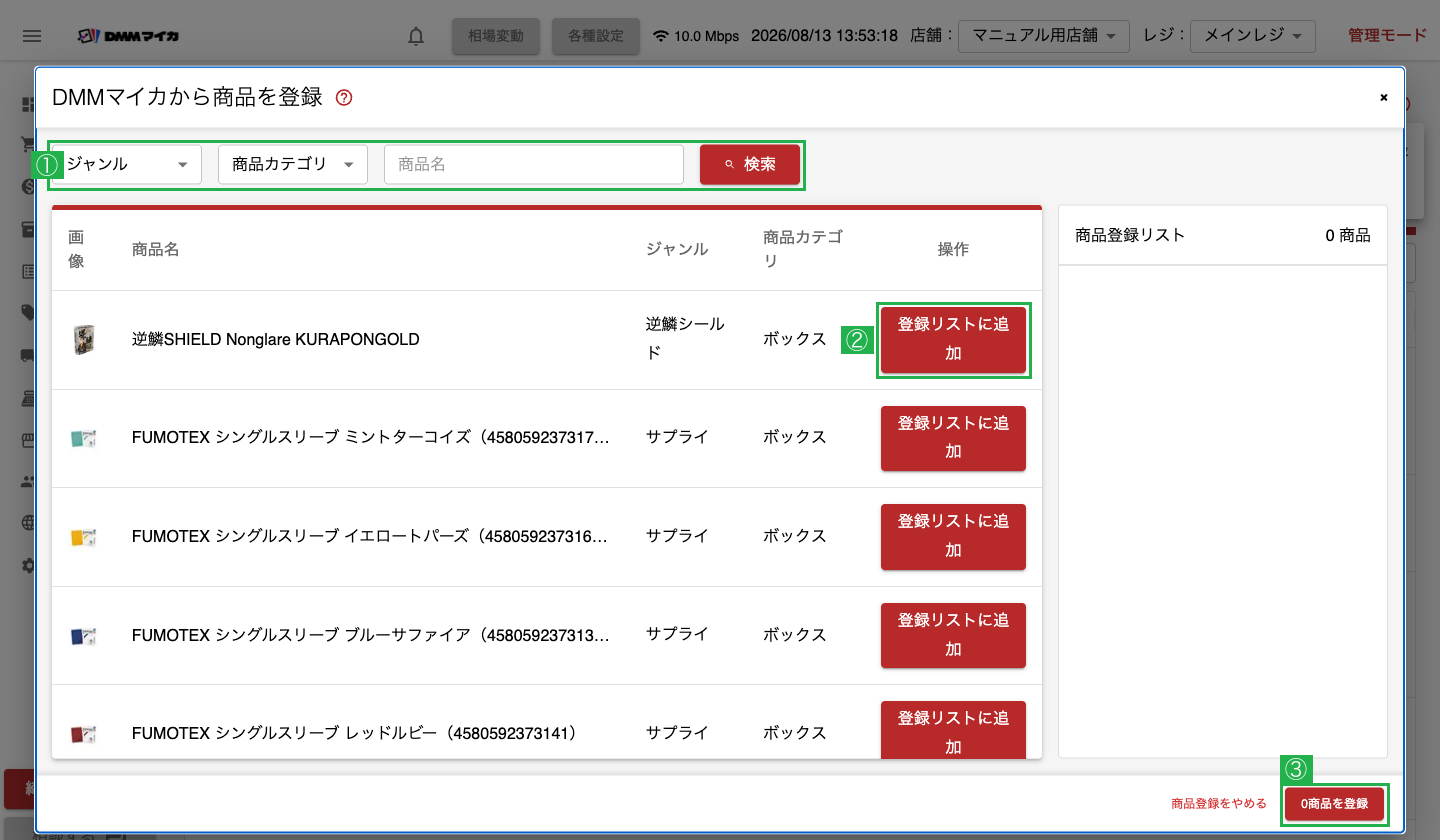Image resolution: width=1440 pixels, height=840 pixels.
Task: Add 逆鱗SHIELD Nonglare KURAPONGOLD to the registration list
Action: point(953,339)
